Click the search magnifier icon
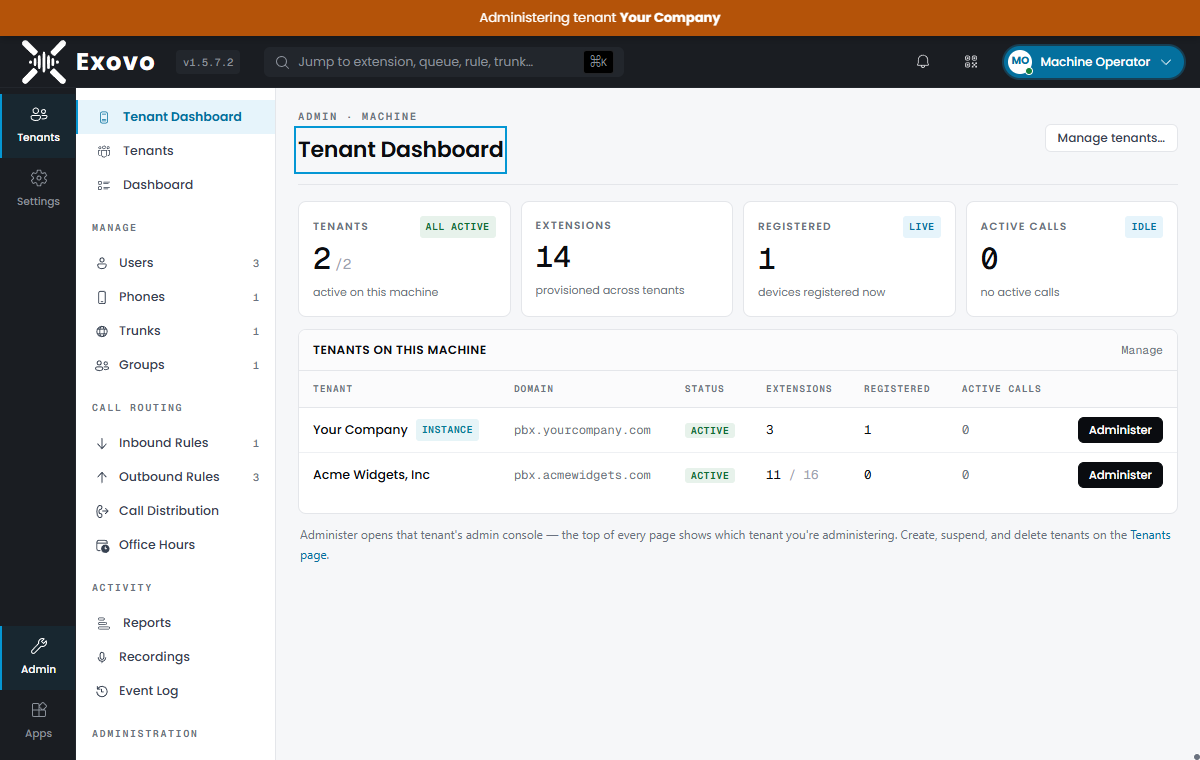The height and width of the screenshot is (760, 1200). (283, 62)
